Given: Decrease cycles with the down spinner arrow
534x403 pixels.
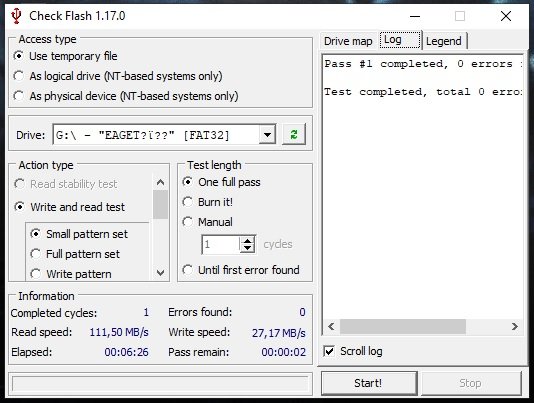Looking at the screenshot, I should point(248,249).
